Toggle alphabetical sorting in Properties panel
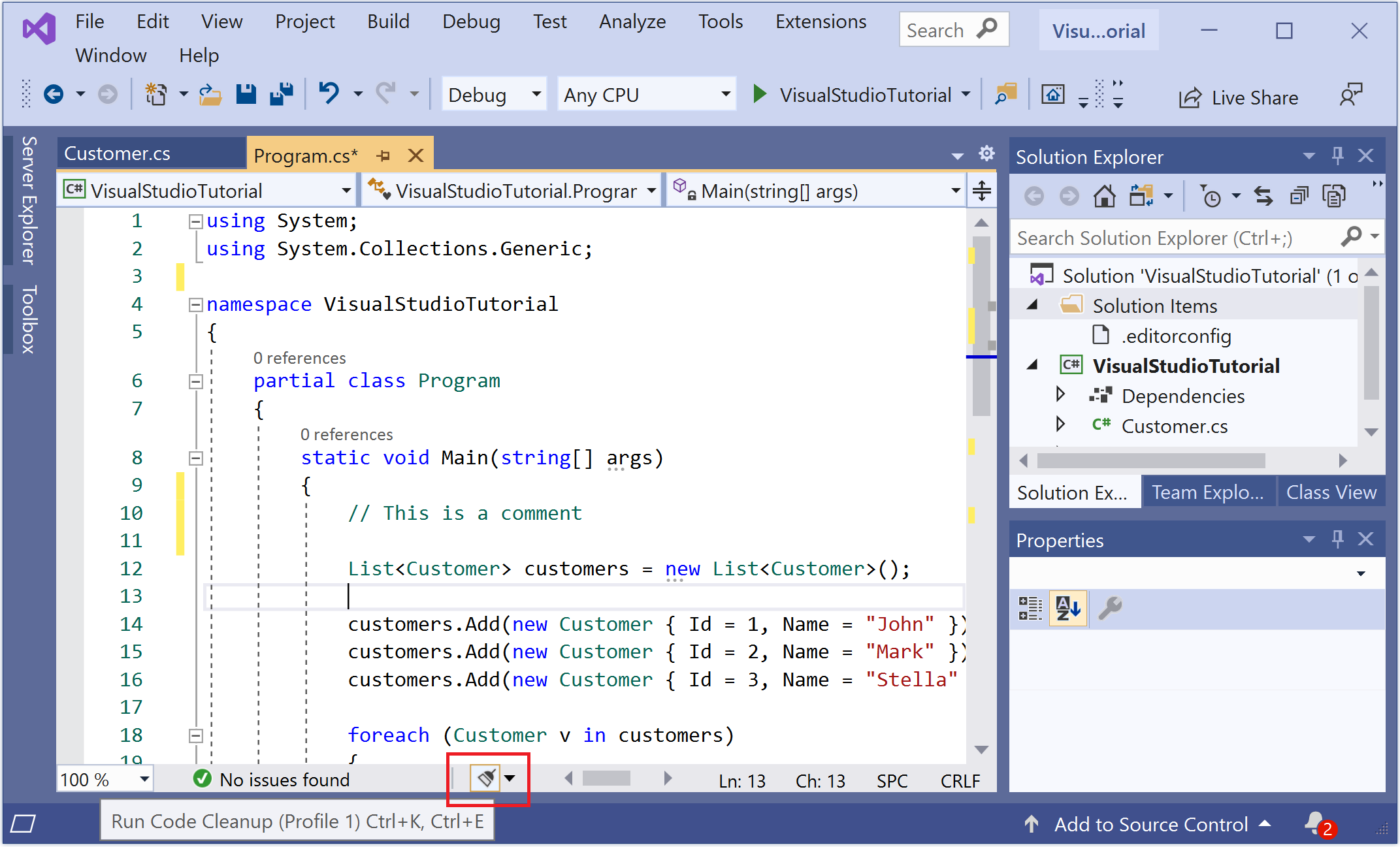 tap(1067, 608)
